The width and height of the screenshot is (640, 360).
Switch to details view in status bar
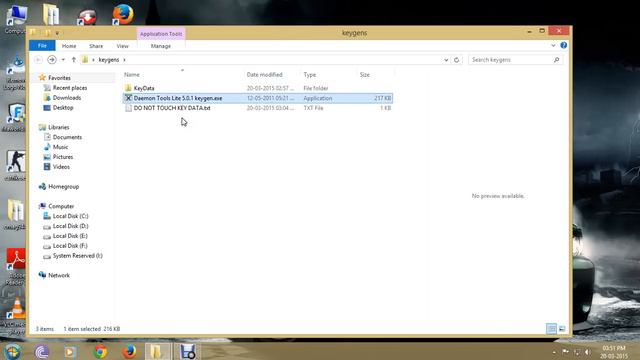coord(551,329)
